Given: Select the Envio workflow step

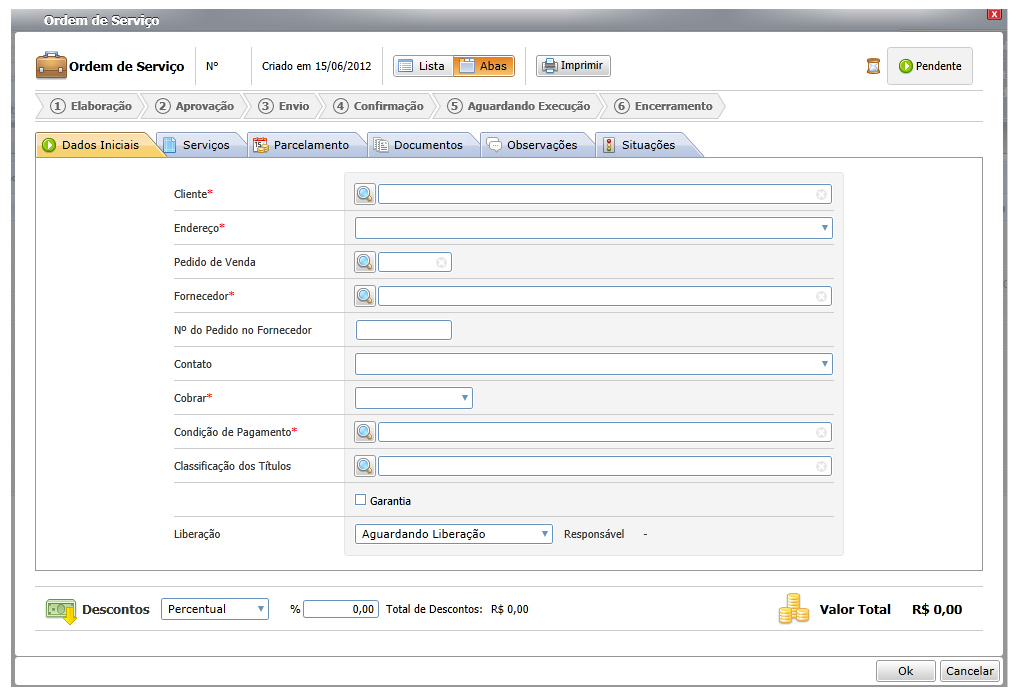Looking at the screenshot, I should 284,106.
